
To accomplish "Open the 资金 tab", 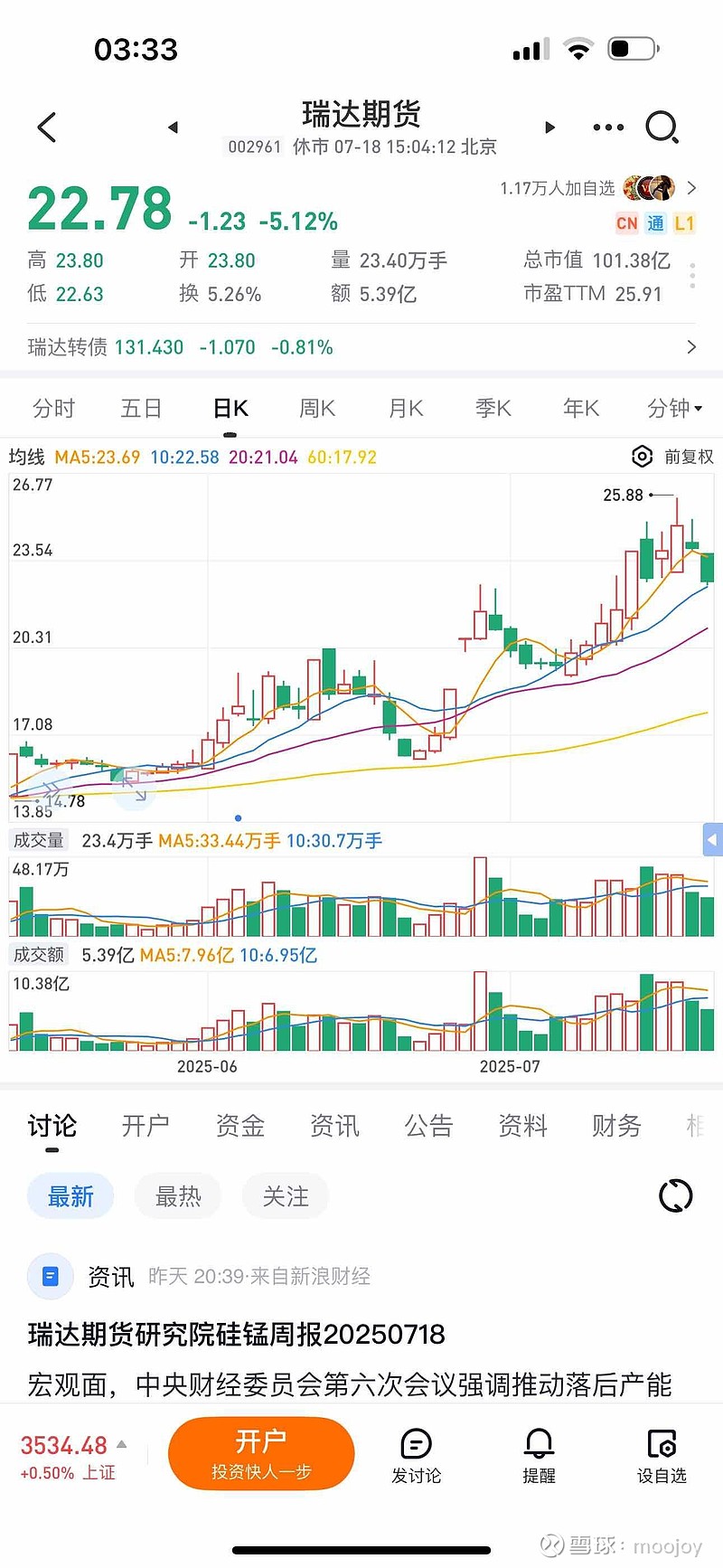I will [x=239, y=1126].
